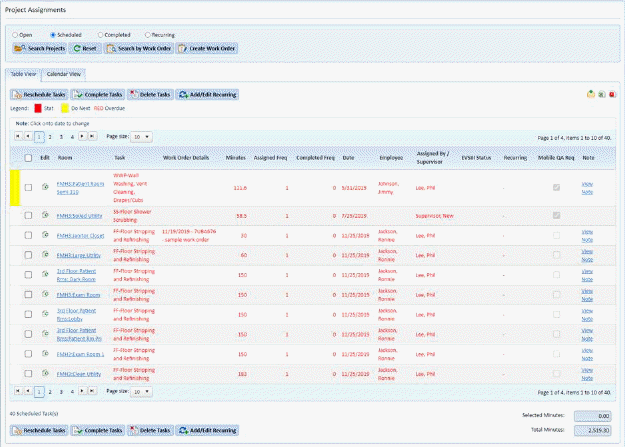Click the edit icon for FNMS Large Utility row
The height and width of the screenshot is (447, 625).
46,255
